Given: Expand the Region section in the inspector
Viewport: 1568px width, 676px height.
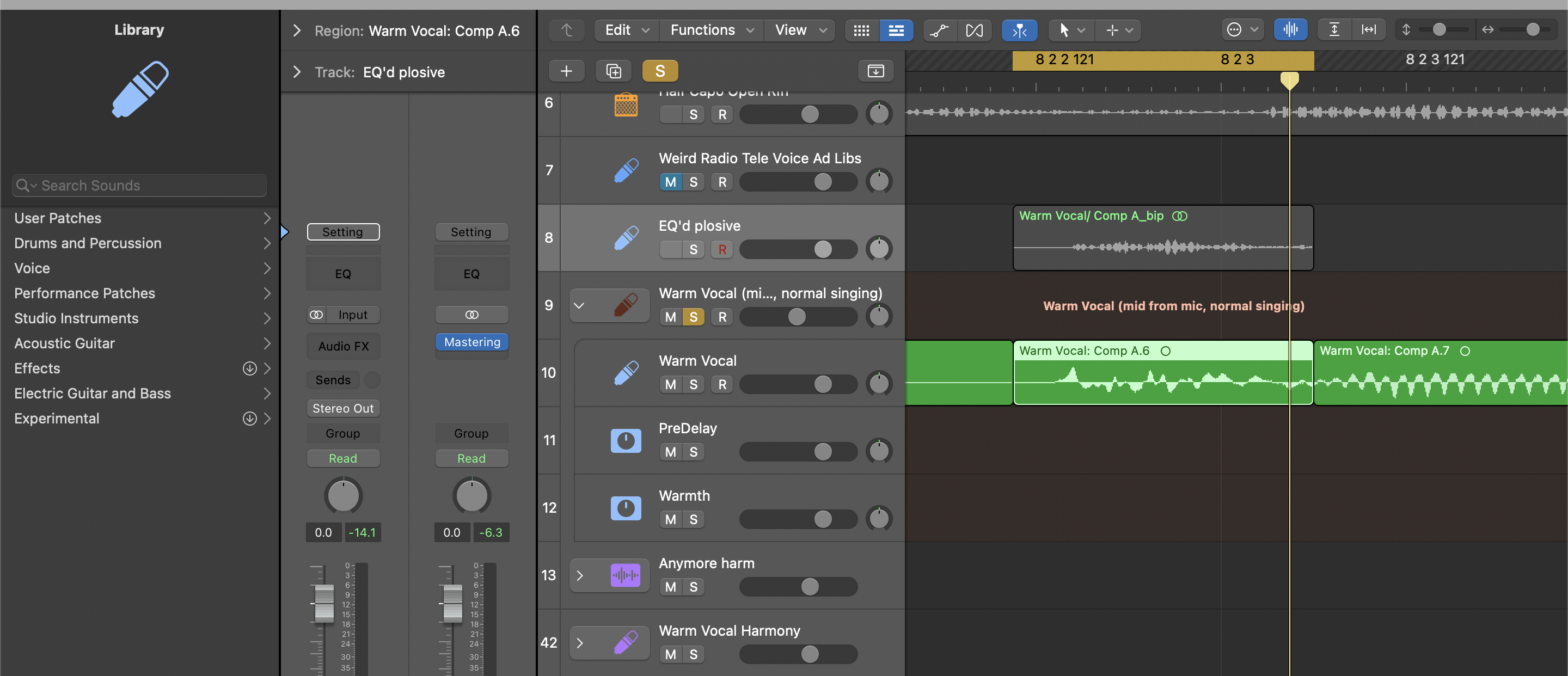Looking at the screenshot, I should tap(297, 29).
